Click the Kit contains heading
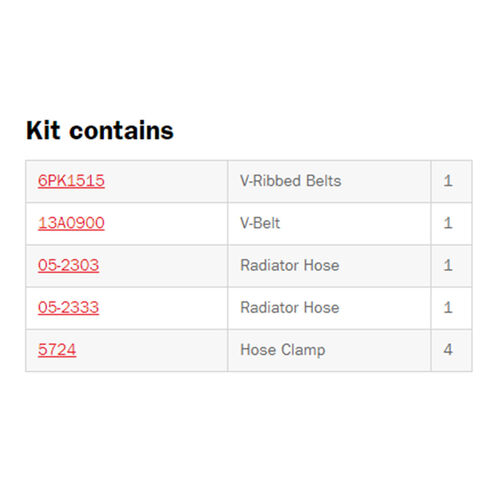 click(x=100, y=130)
